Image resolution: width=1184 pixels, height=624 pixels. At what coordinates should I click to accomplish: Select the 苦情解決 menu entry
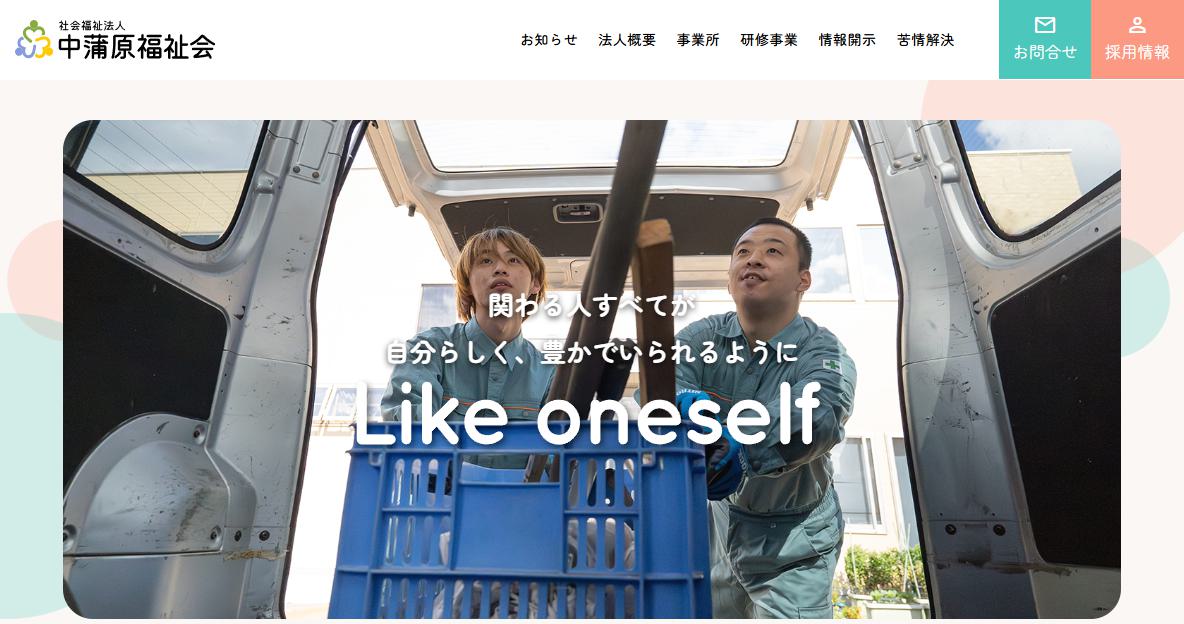[926, 40]
